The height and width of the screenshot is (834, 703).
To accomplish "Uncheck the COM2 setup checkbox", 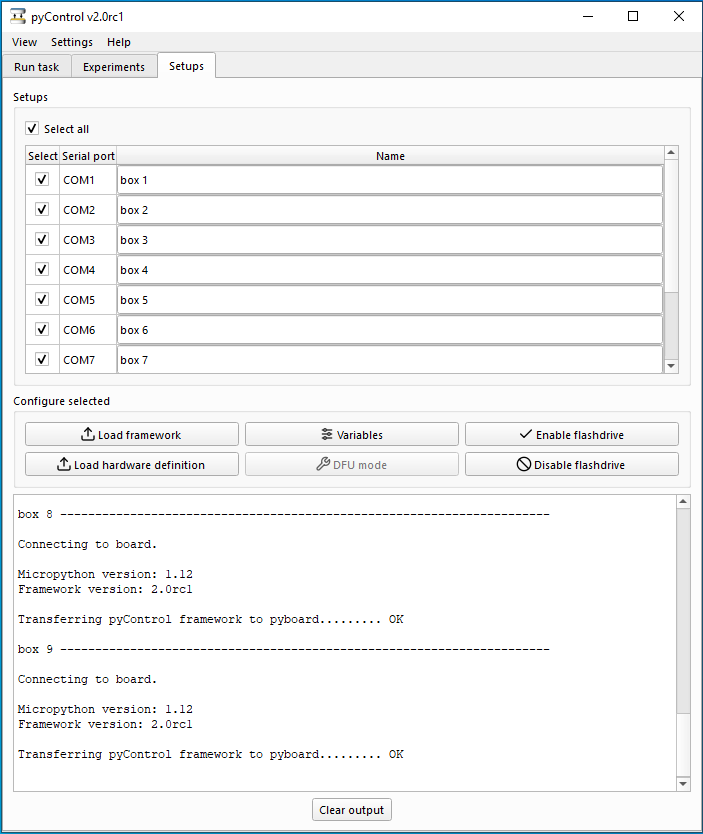I will (x=41, y=209).
